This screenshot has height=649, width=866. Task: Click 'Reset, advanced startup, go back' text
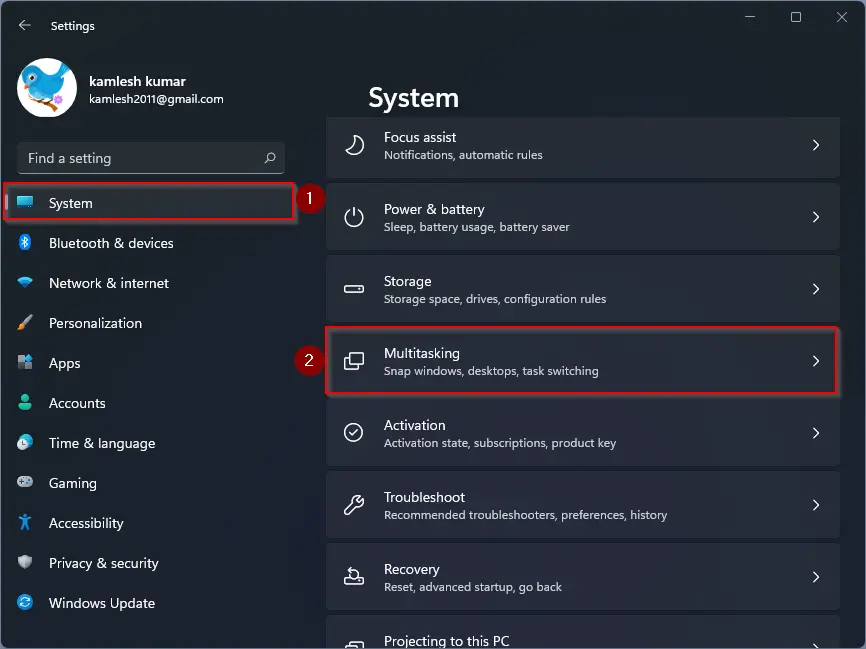[473, 587]
